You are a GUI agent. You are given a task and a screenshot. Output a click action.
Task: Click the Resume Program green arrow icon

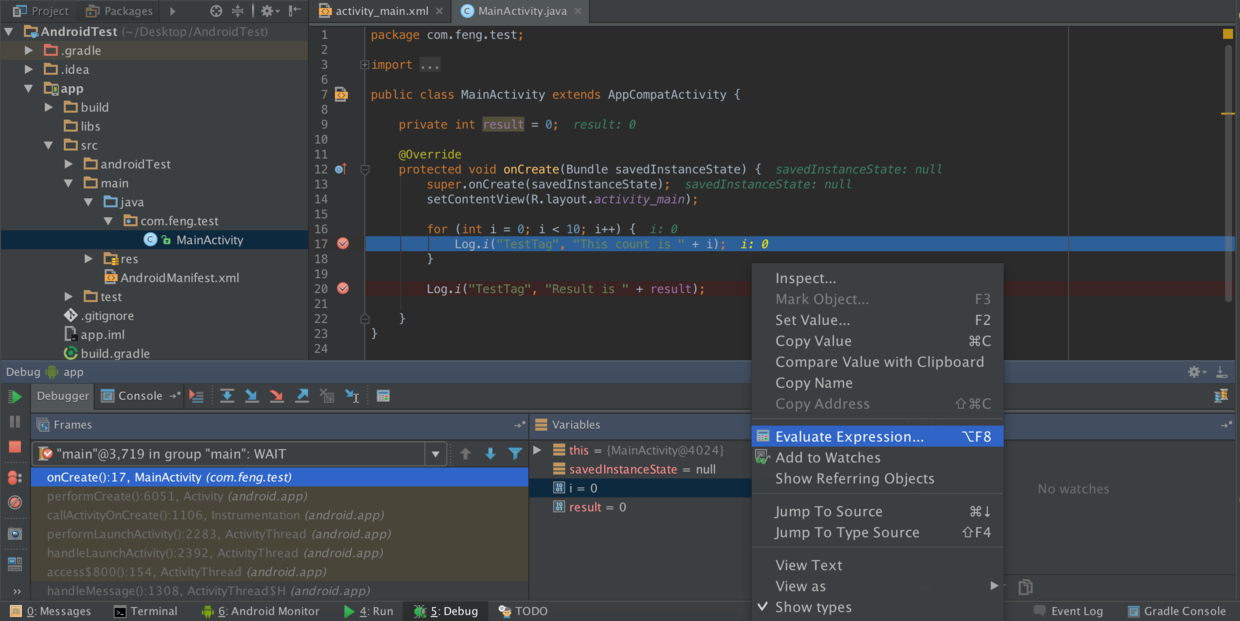[13, 396]
